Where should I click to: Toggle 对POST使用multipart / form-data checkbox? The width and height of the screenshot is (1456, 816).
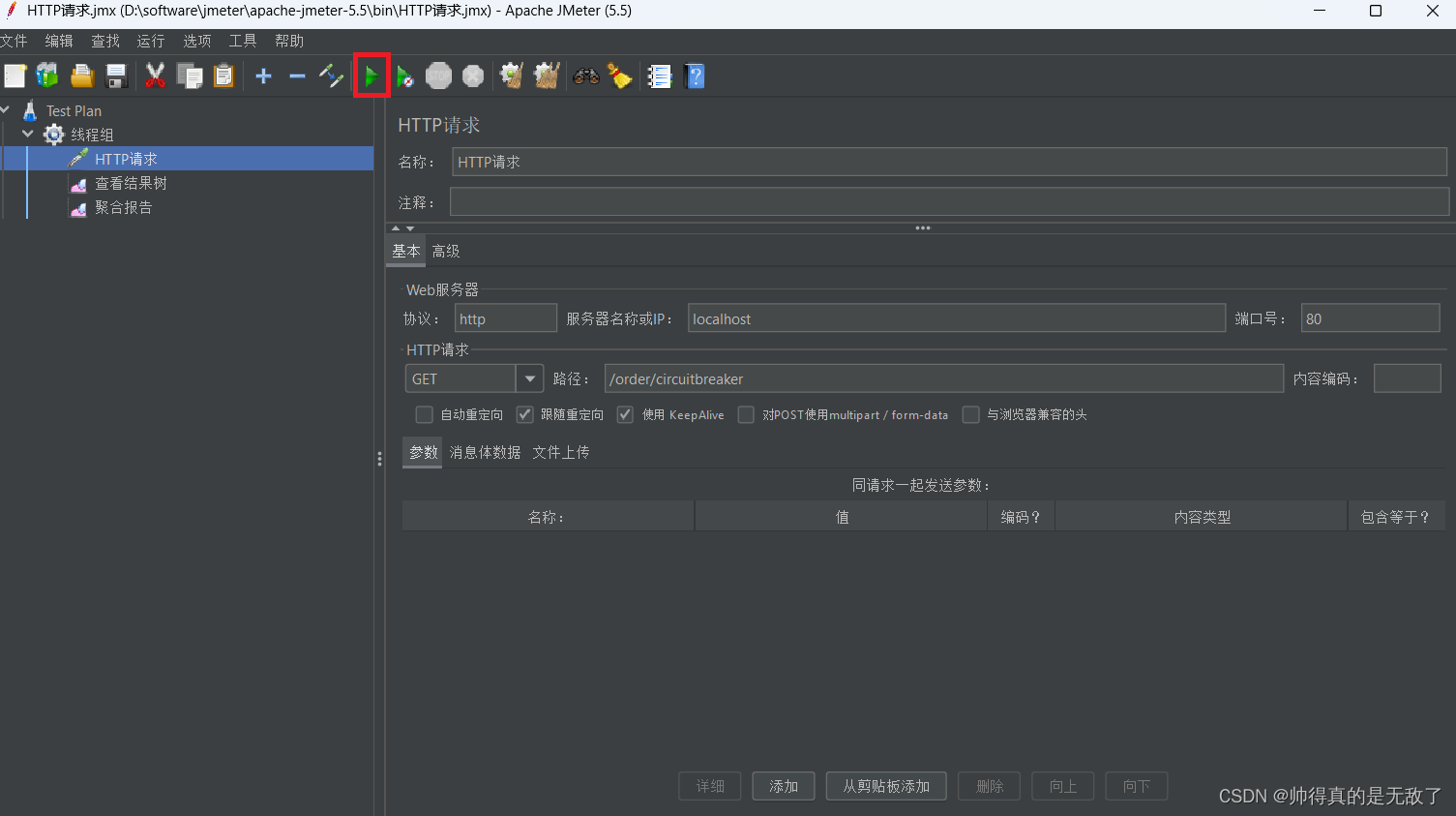(x=746, y=414)
